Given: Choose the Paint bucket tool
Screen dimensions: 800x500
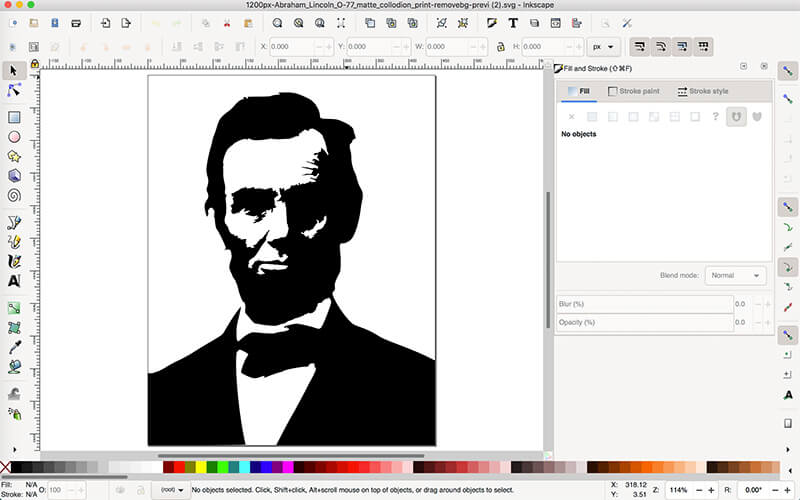Looking at the screenshot, I should click(14, 366).
